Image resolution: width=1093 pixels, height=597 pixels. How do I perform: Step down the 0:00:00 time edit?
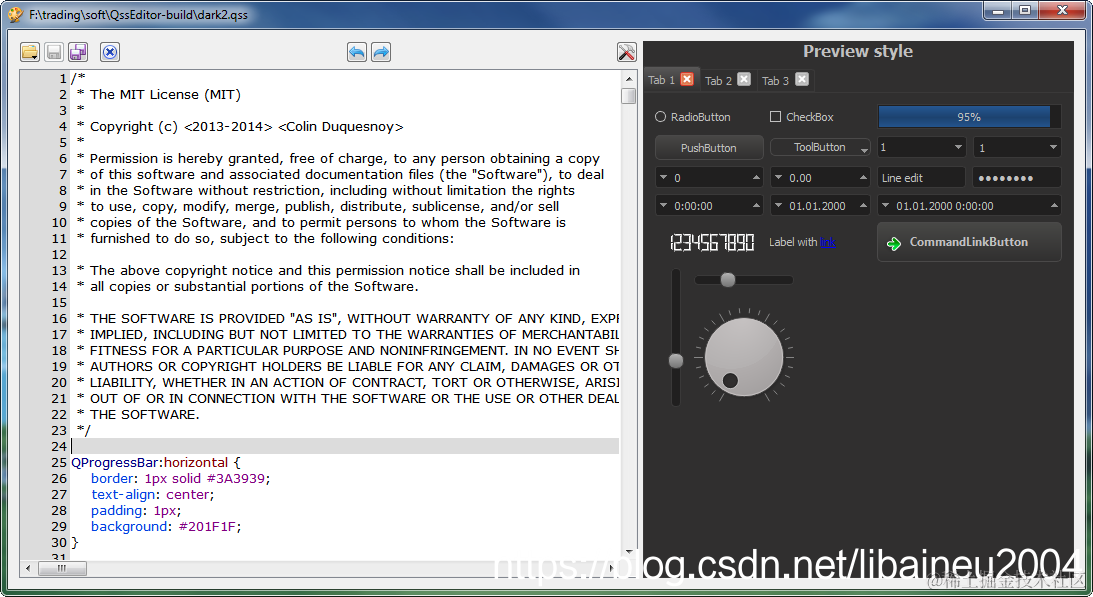[x=663, y=206]
